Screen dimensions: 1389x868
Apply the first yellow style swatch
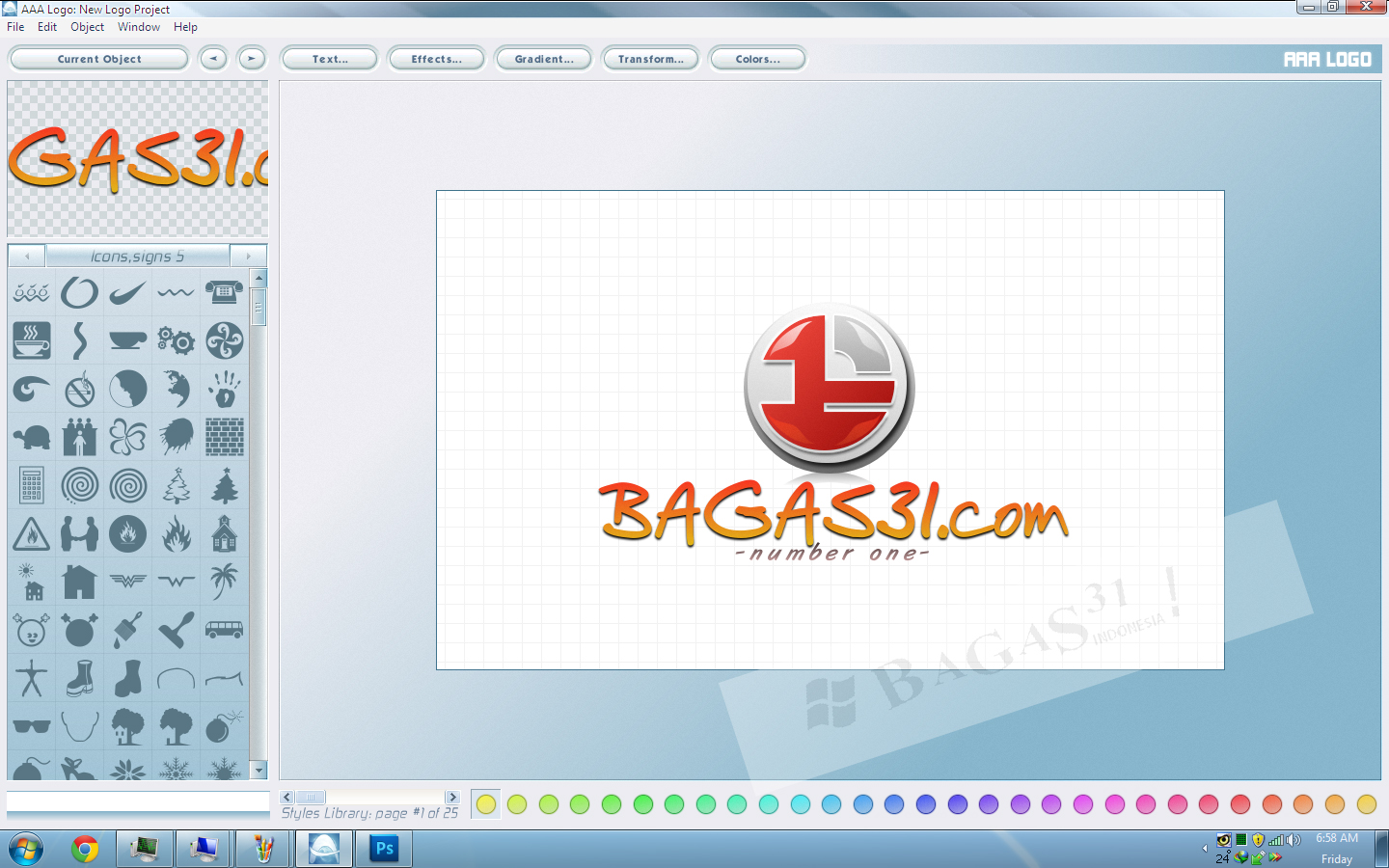click(486, 804)
